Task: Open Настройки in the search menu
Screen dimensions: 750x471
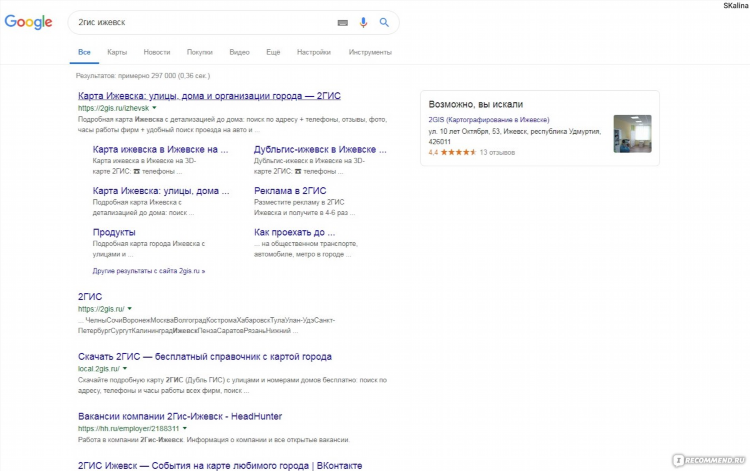Action: click(x=314, y=52)
